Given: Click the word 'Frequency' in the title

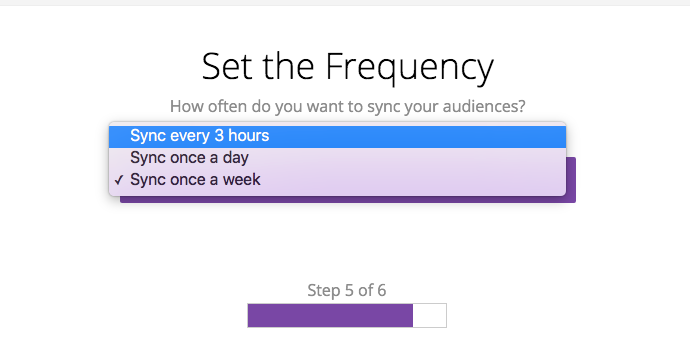Looking at the screenshot, I should (x=409, y=67).
